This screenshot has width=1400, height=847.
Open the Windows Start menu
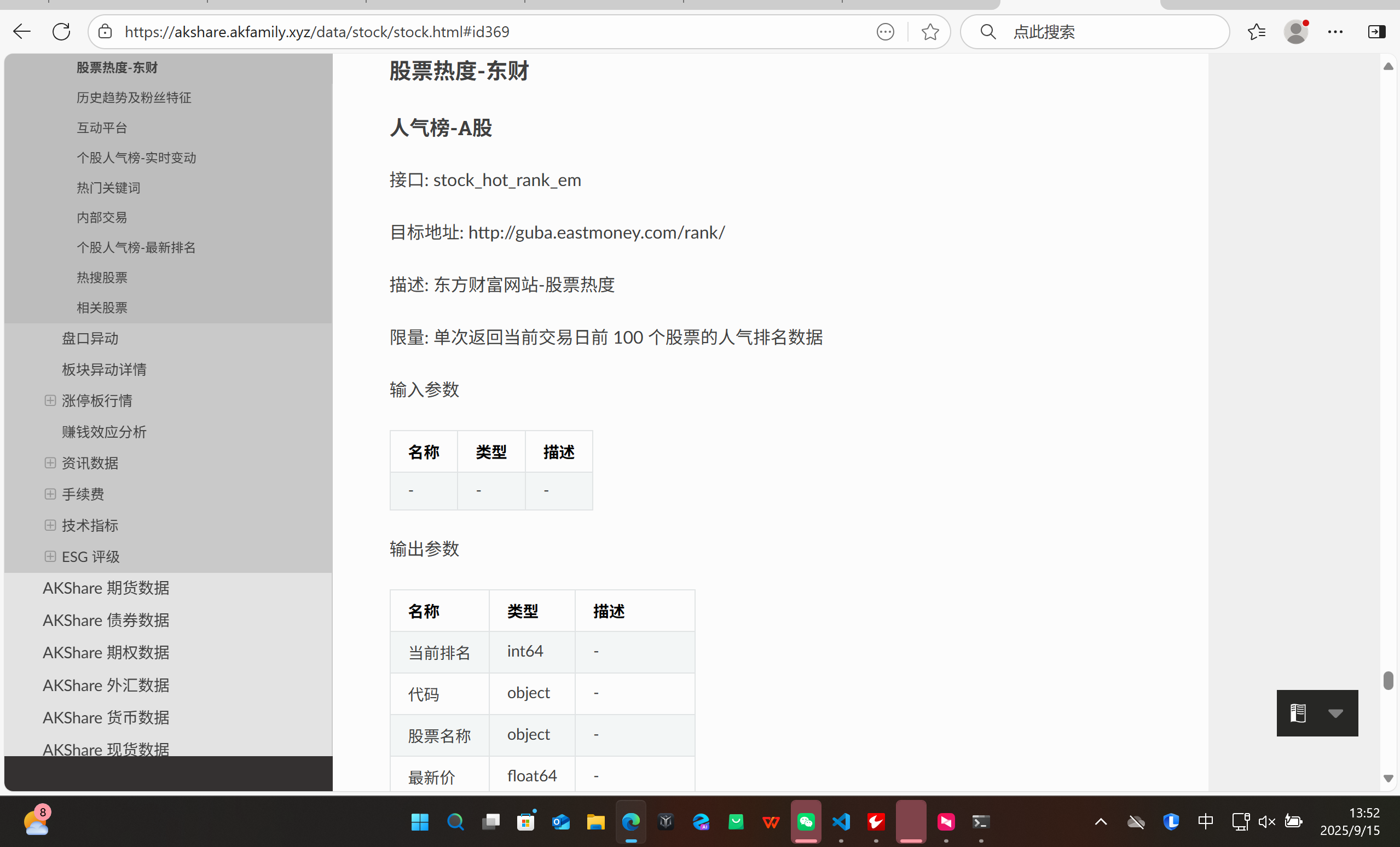tap(420, 821)
